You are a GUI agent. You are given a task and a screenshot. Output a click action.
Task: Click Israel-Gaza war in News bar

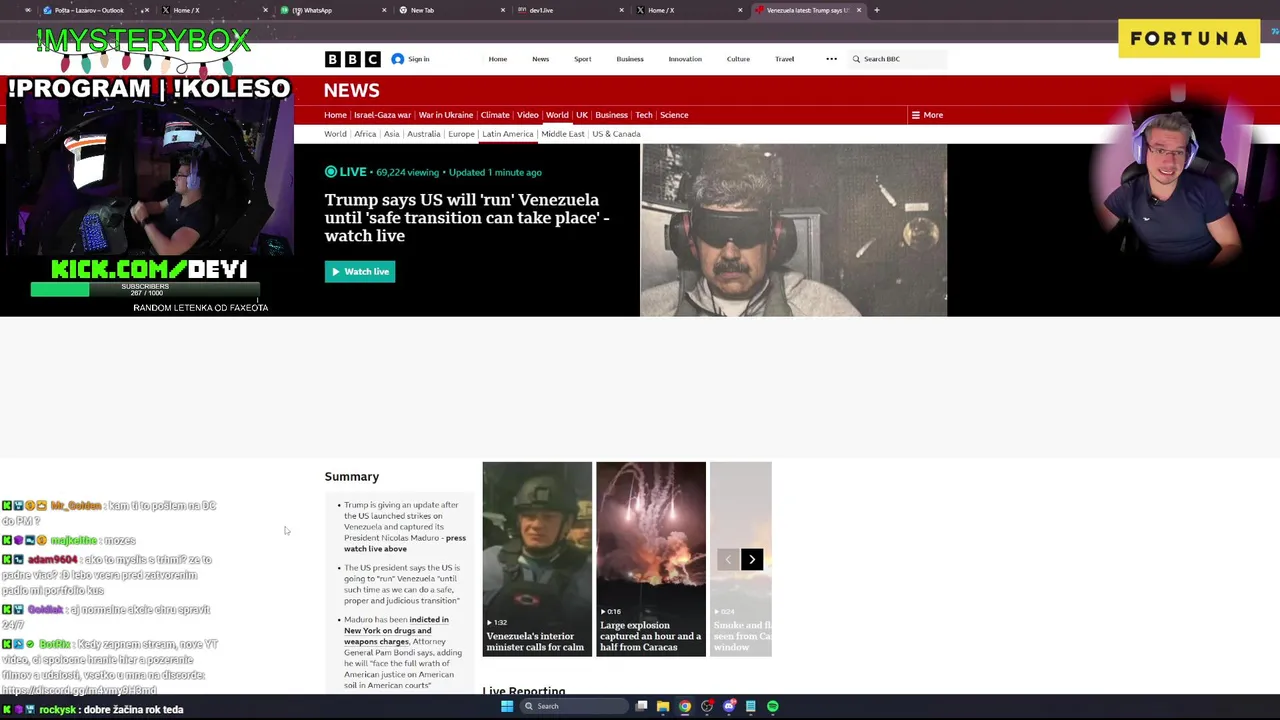[x=382, y=115]
